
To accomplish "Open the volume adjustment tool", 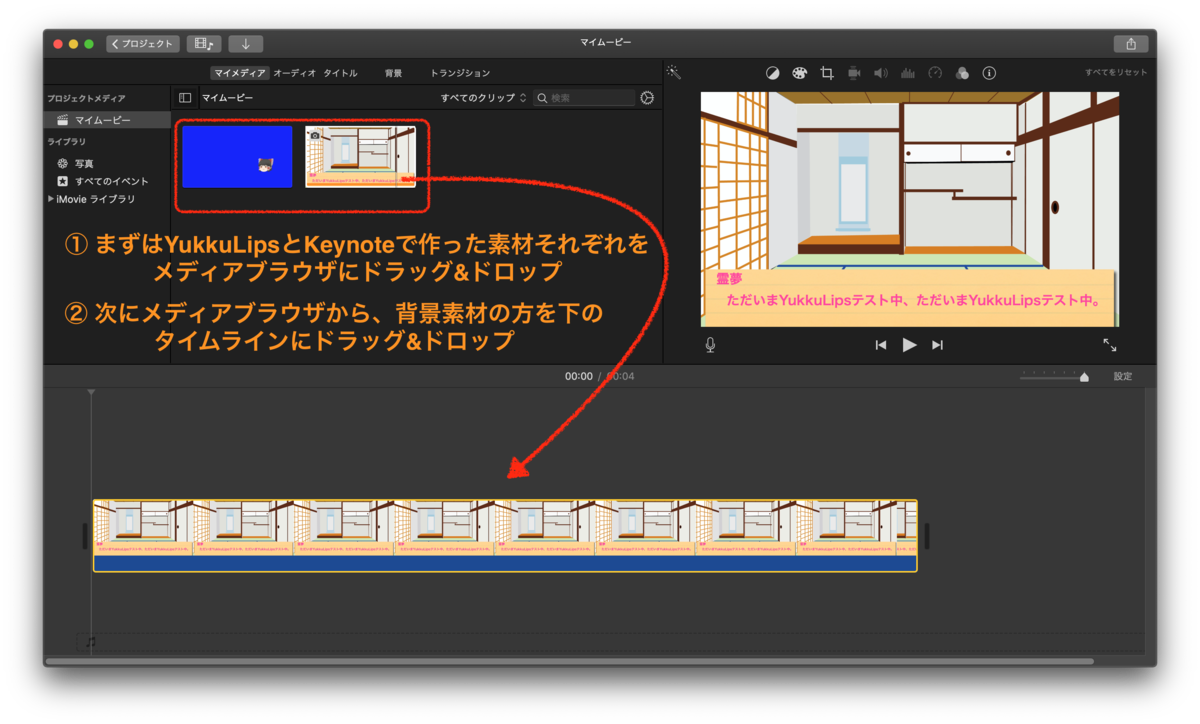I will tap(881, 73).
